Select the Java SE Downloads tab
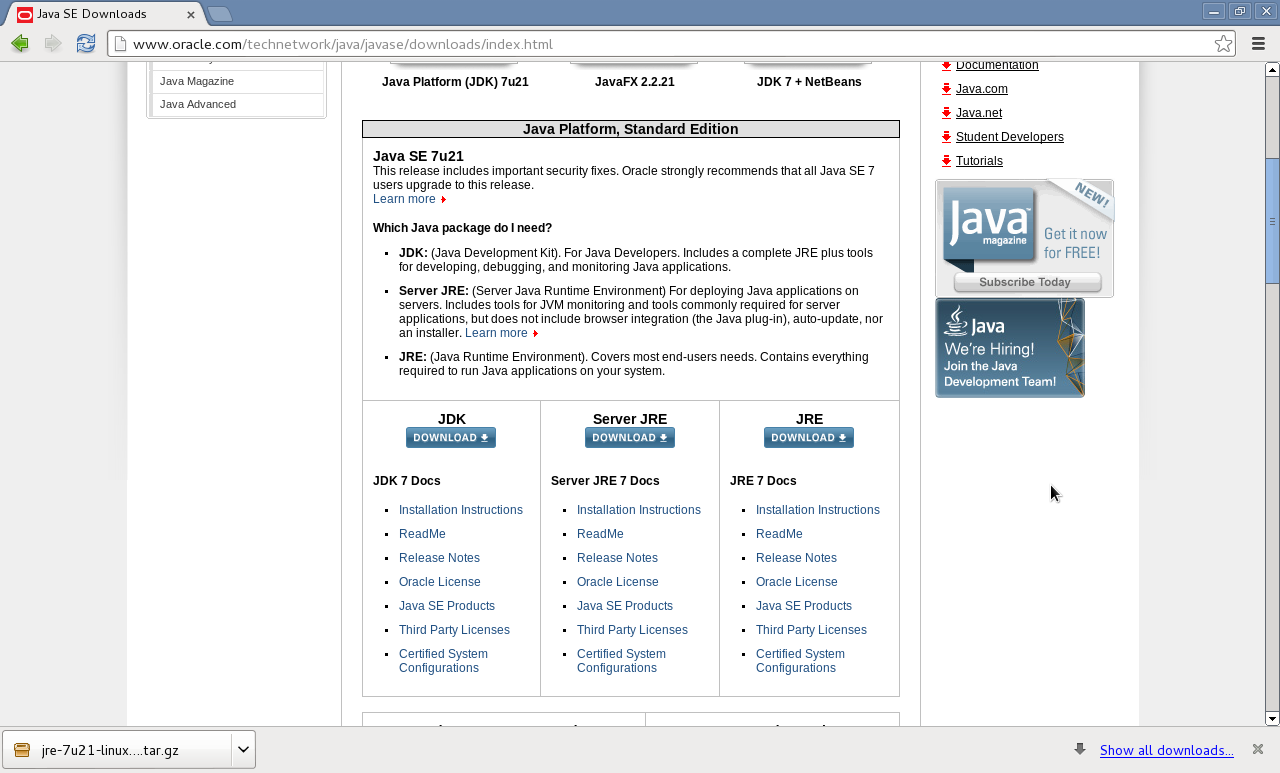Screen dimensions: 1280x773 coord(103,14)
